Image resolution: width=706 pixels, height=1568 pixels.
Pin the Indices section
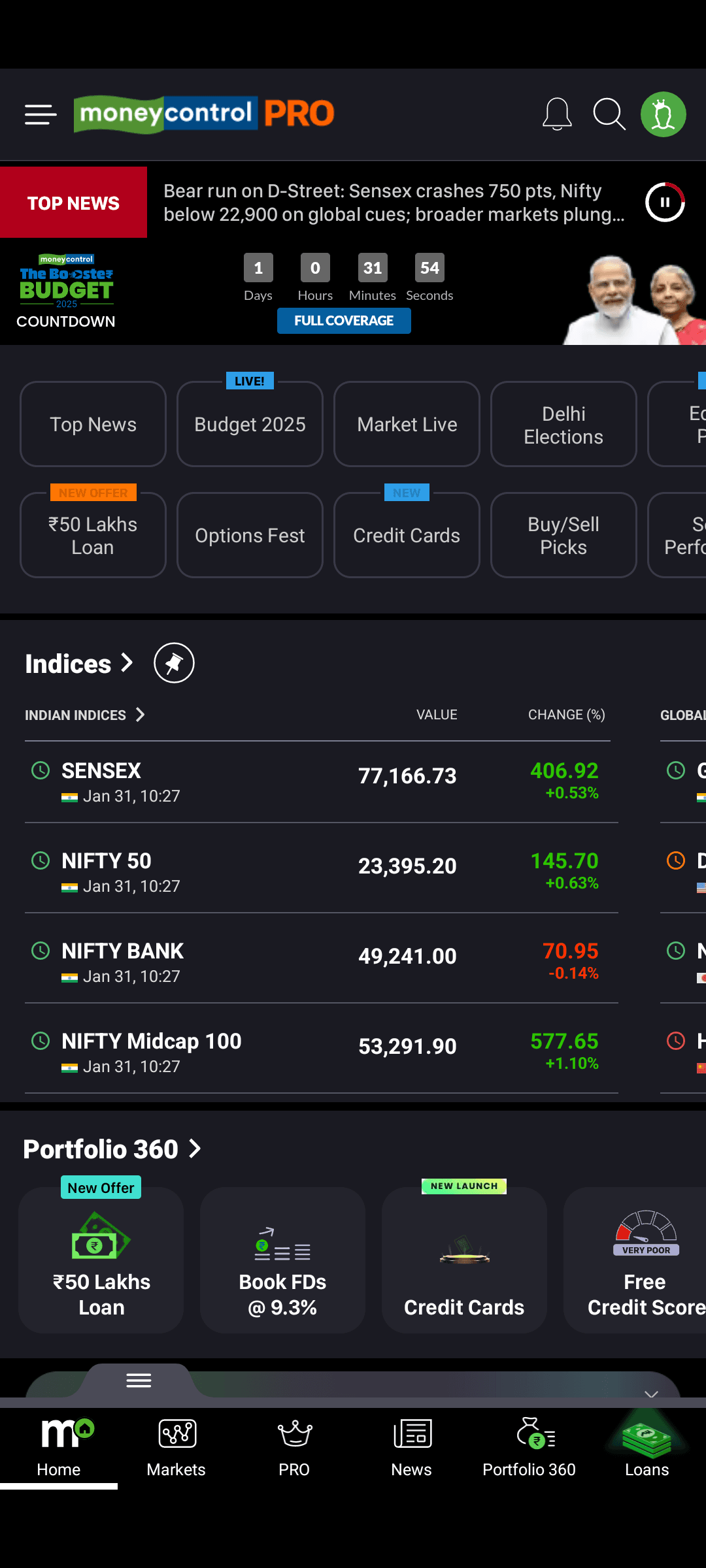[x=174, y=663]
